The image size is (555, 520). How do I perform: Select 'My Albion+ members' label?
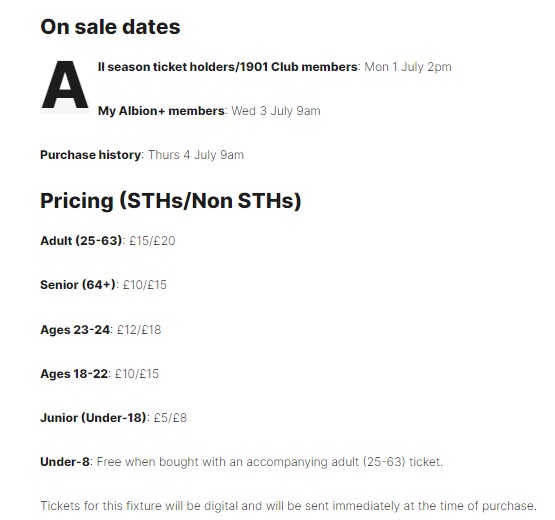point(161,111)
